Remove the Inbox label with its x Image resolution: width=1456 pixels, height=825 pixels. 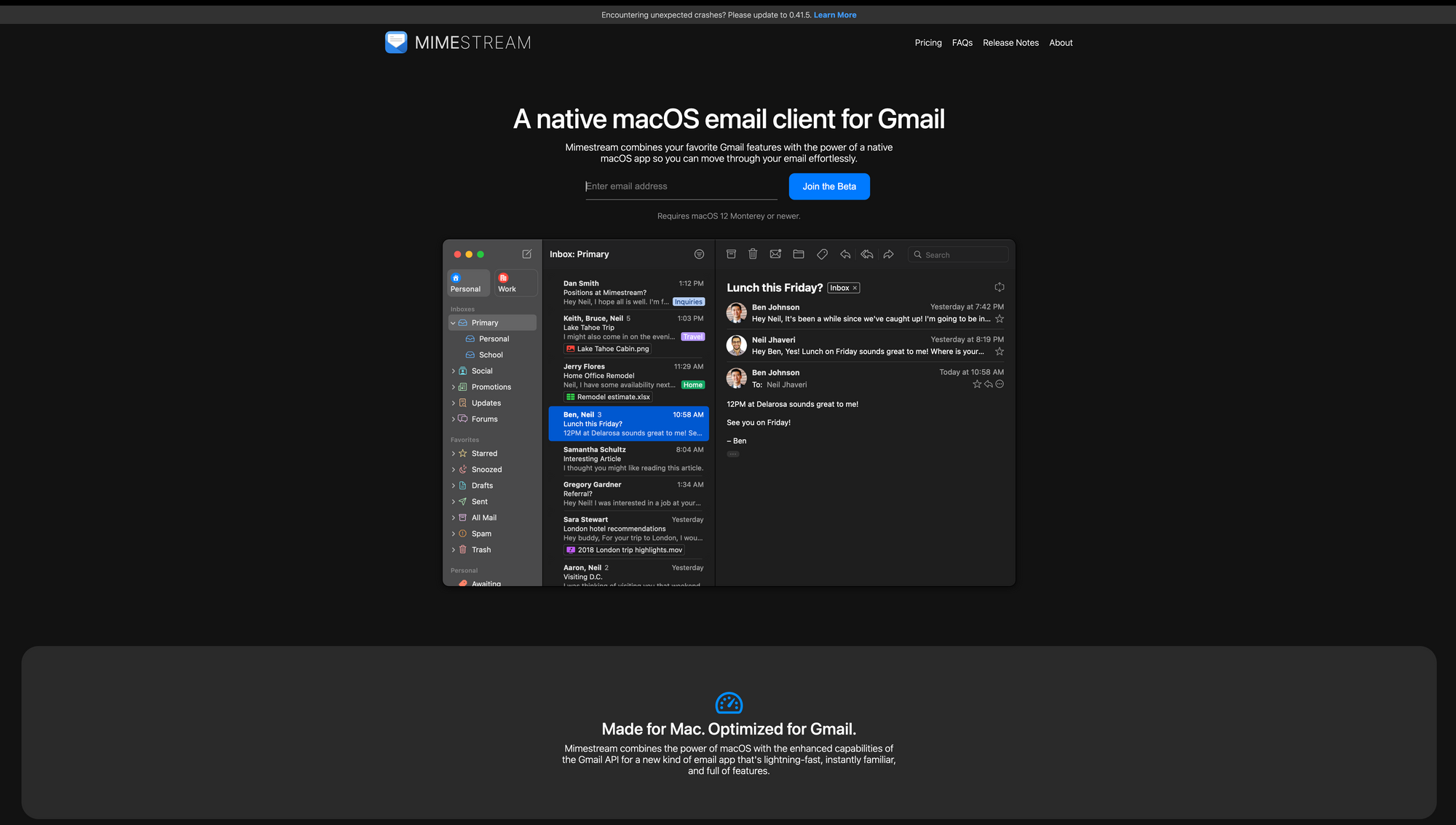pyautogui.click(x=855, y=288)
